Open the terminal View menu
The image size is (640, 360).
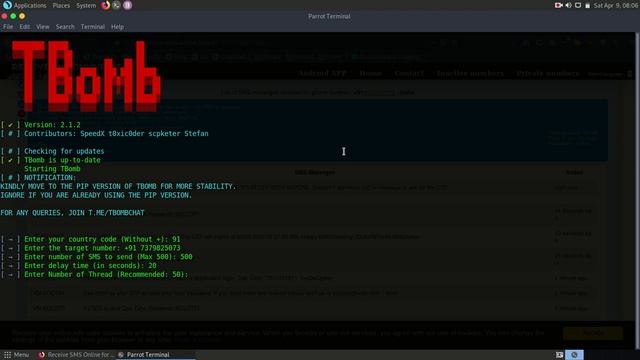(42, 27)
